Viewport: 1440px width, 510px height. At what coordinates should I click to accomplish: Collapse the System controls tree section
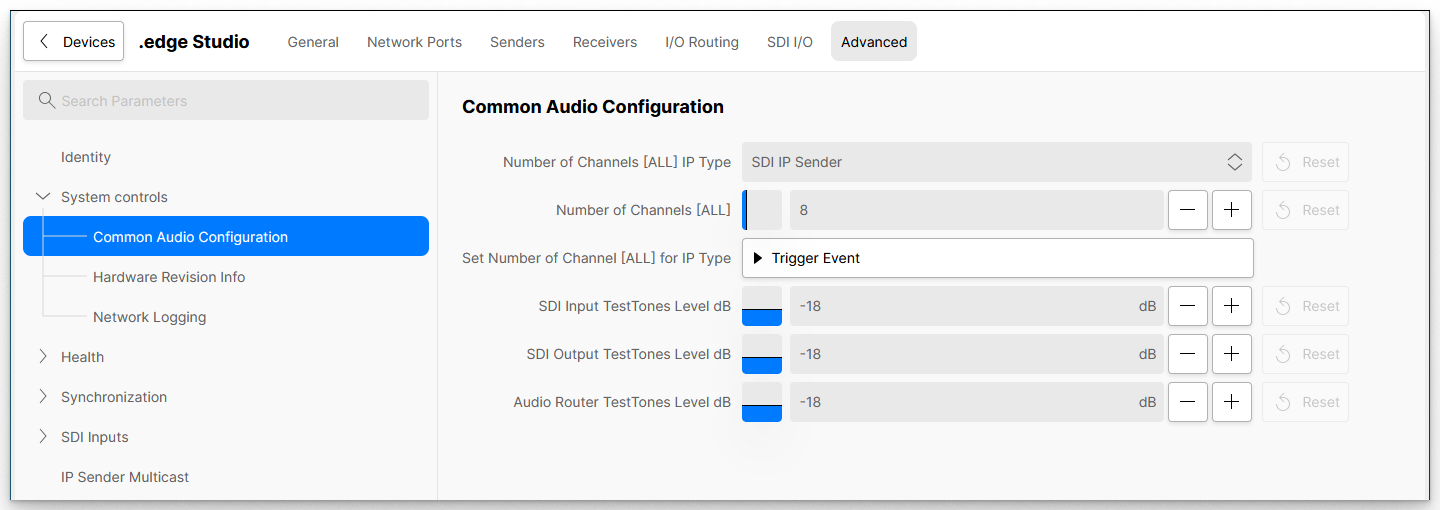pyautogui.click(x=43, y=197)
